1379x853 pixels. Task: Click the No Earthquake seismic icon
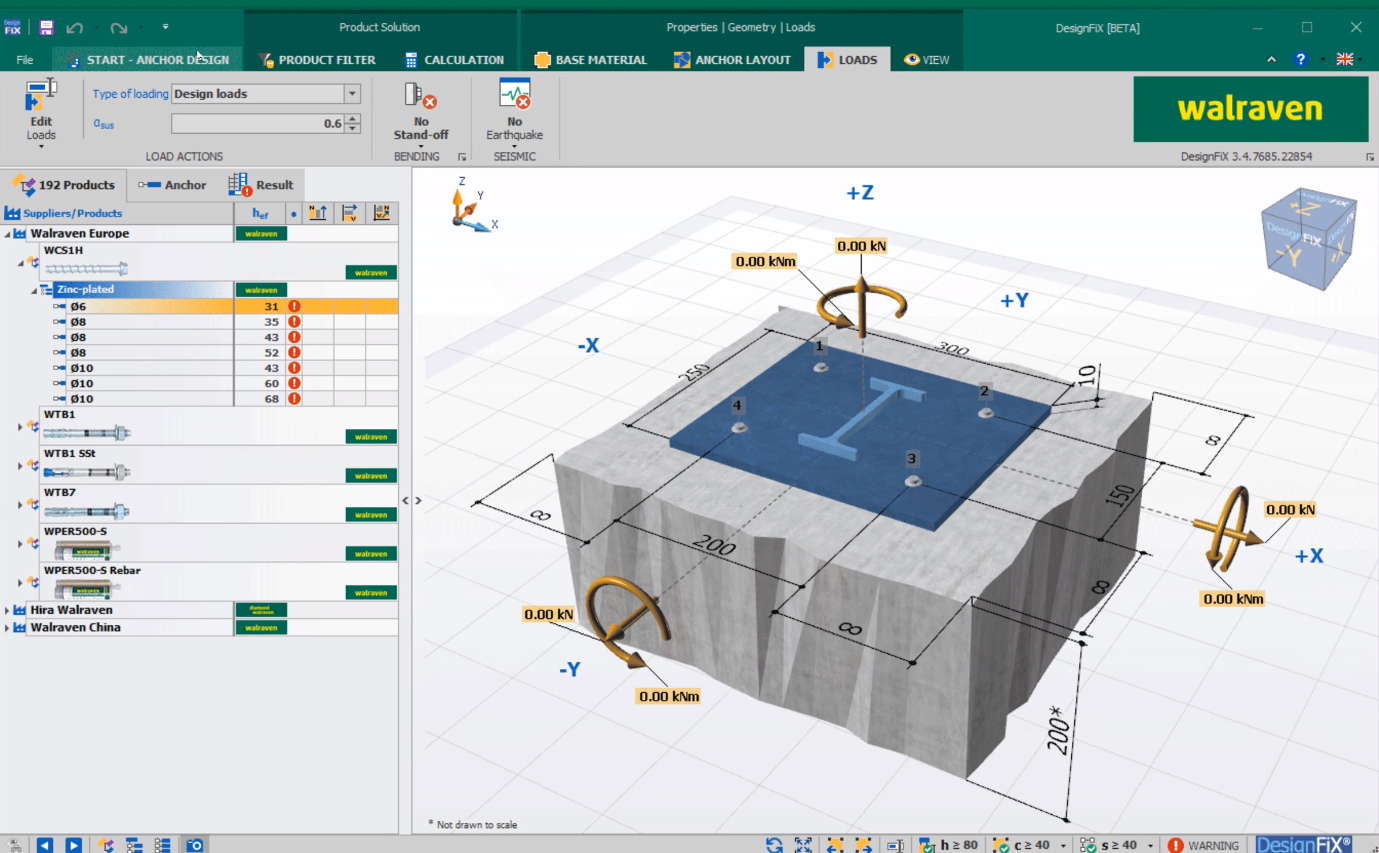point(514,95)
